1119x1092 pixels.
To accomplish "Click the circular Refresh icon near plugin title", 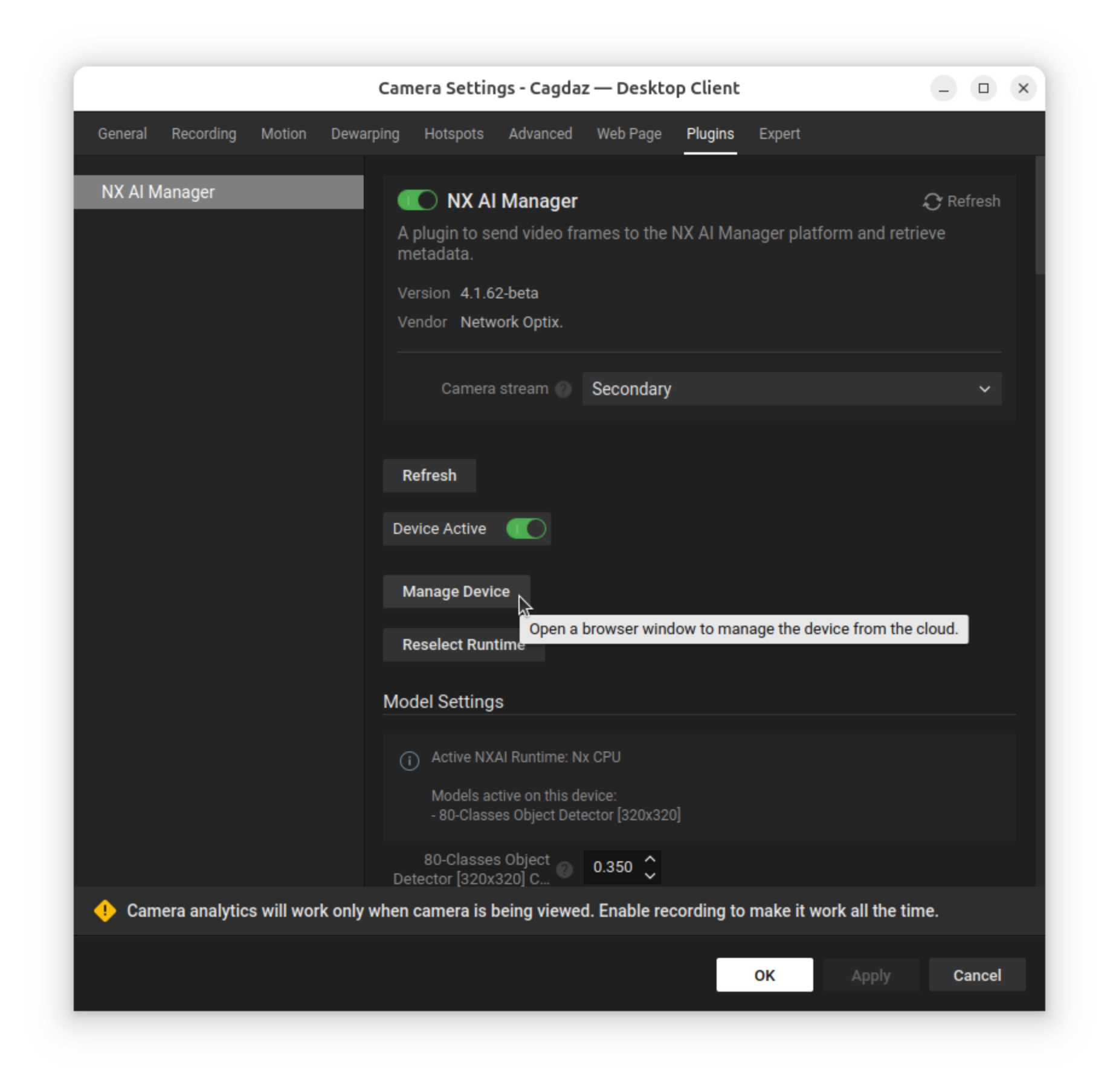I will point(932,202).
